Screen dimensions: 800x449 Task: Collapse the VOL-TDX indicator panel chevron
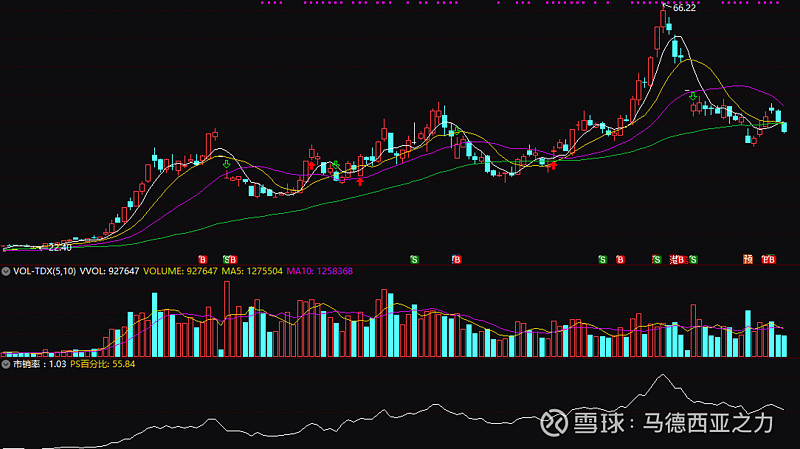pos(6,271)
